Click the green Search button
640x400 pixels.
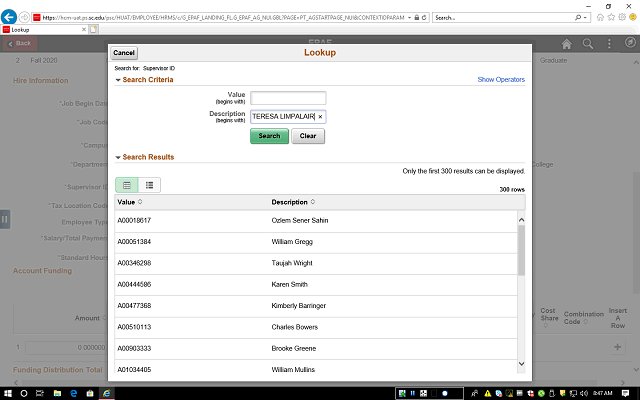click(x=269, y=136)
